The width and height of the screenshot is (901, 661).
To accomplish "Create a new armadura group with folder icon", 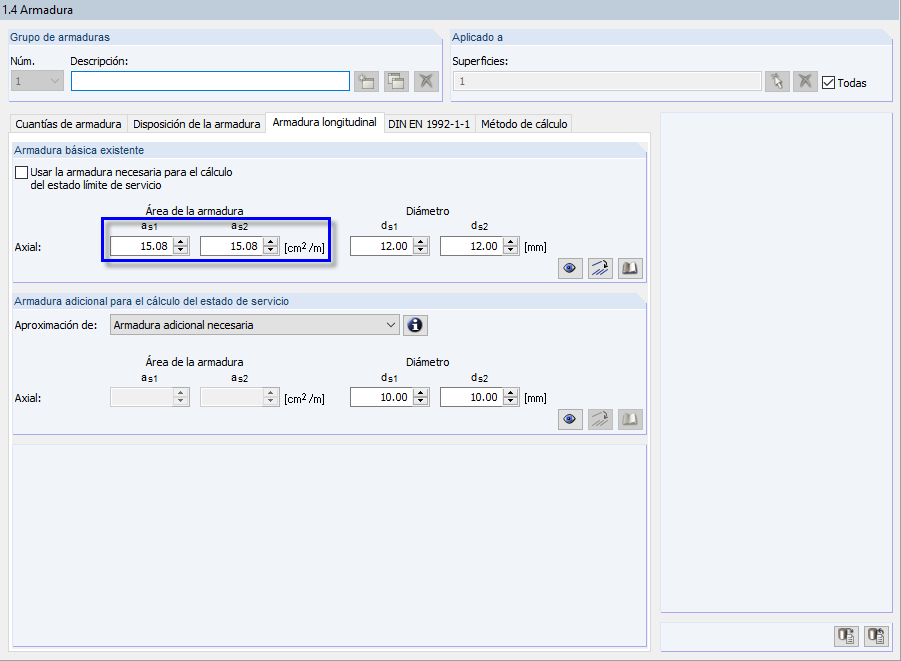I will pos(369,81).
